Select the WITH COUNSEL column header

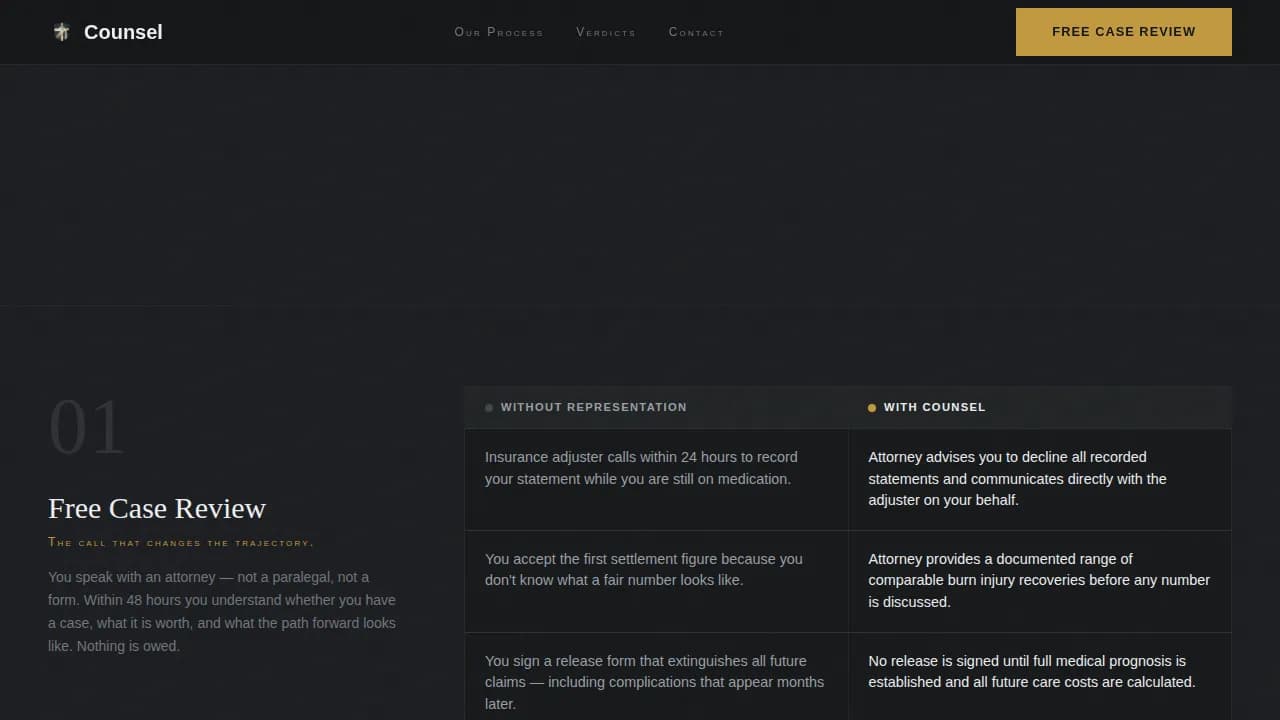(935, 407)
